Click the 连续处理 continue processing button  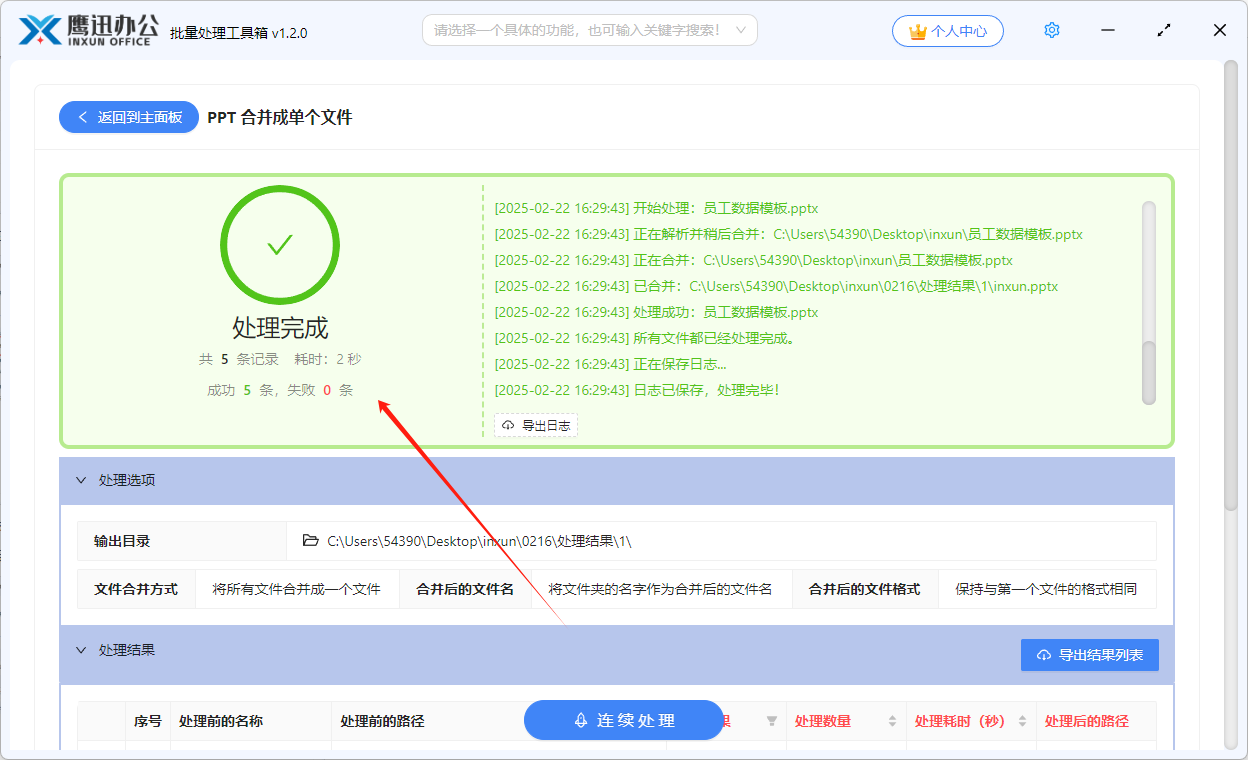[624, 720]
